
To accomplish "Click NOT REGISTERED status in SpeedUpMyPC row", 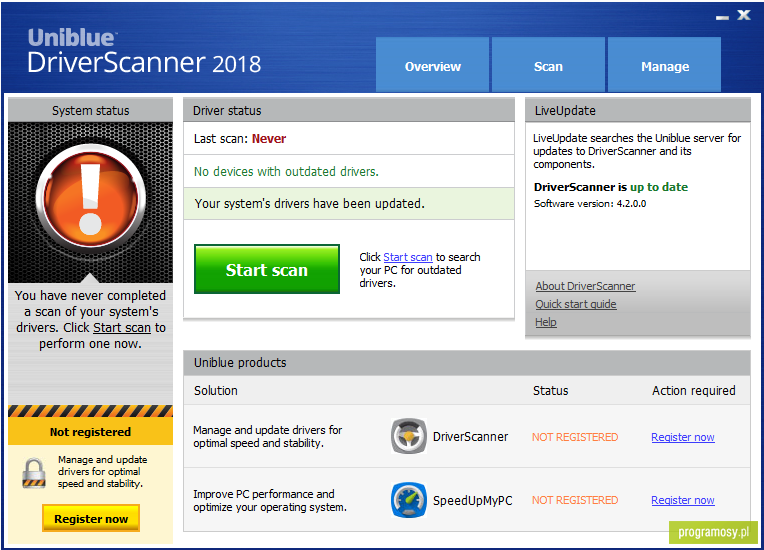I will [575, 500].
